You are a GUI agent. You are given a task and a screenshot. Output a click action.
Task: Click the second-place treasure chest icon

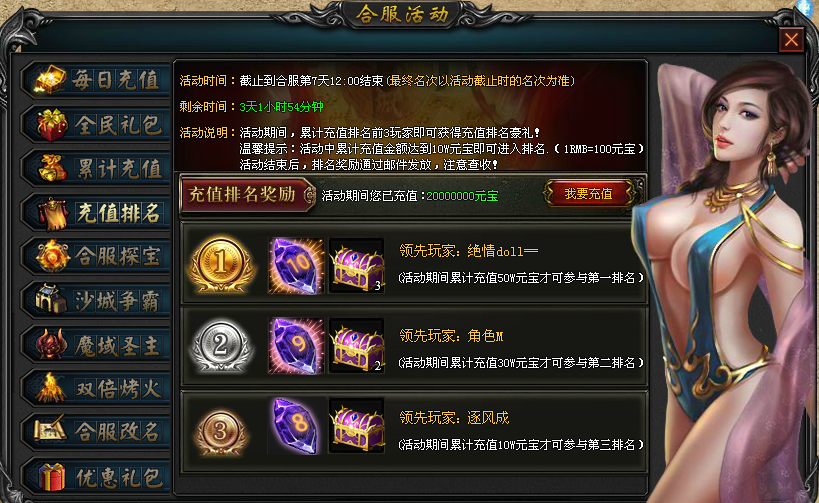click(x=357, y=345)
